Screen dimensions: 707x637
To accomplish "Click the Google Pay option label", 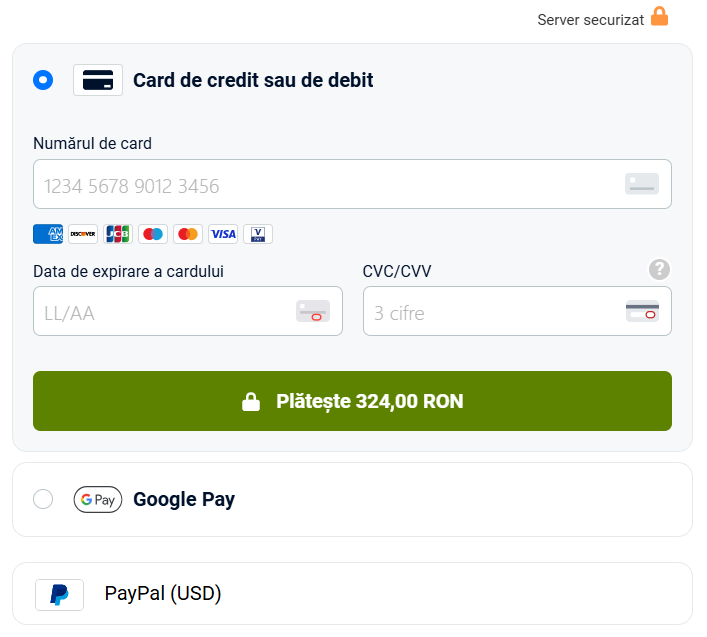I will click(184, 500).
